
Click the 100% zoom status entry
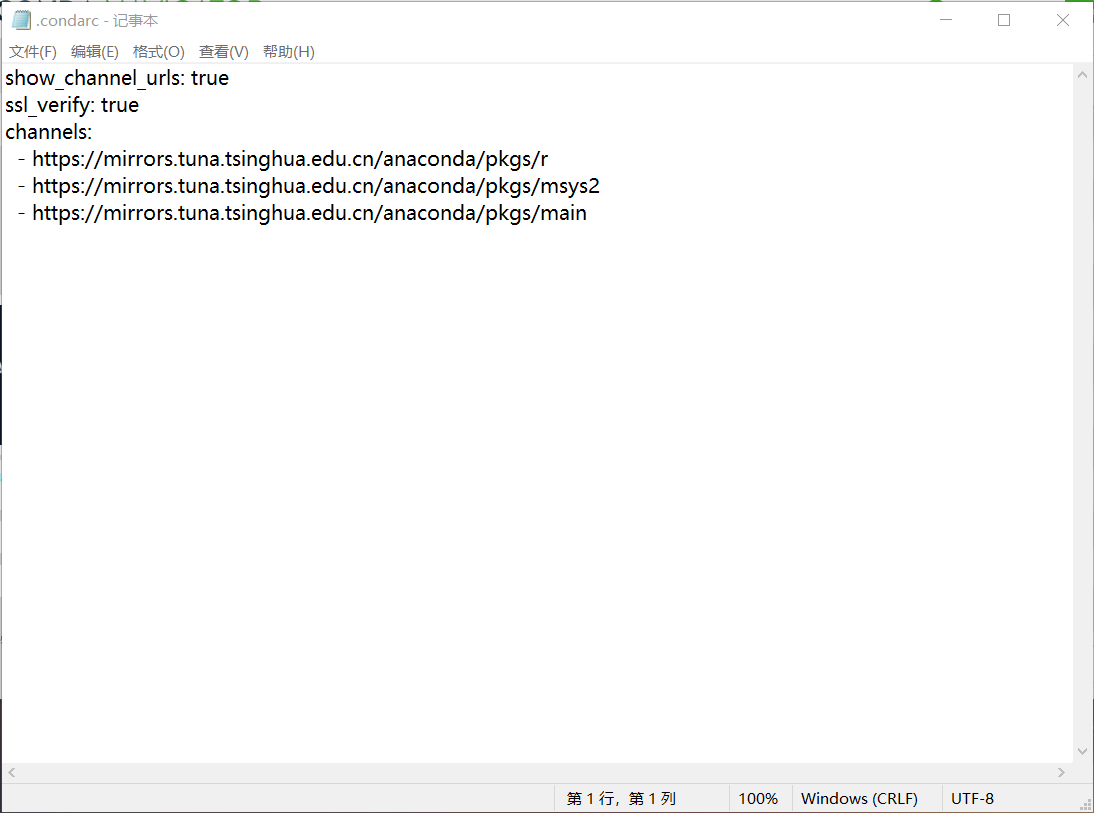pyautogui.click(x=759, y=798)
